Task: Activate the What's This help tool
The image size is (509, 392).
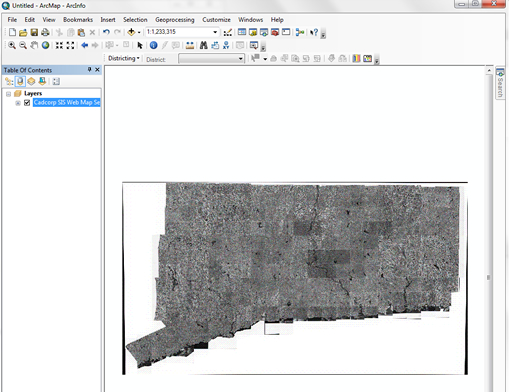Action: tap(314, 32)
